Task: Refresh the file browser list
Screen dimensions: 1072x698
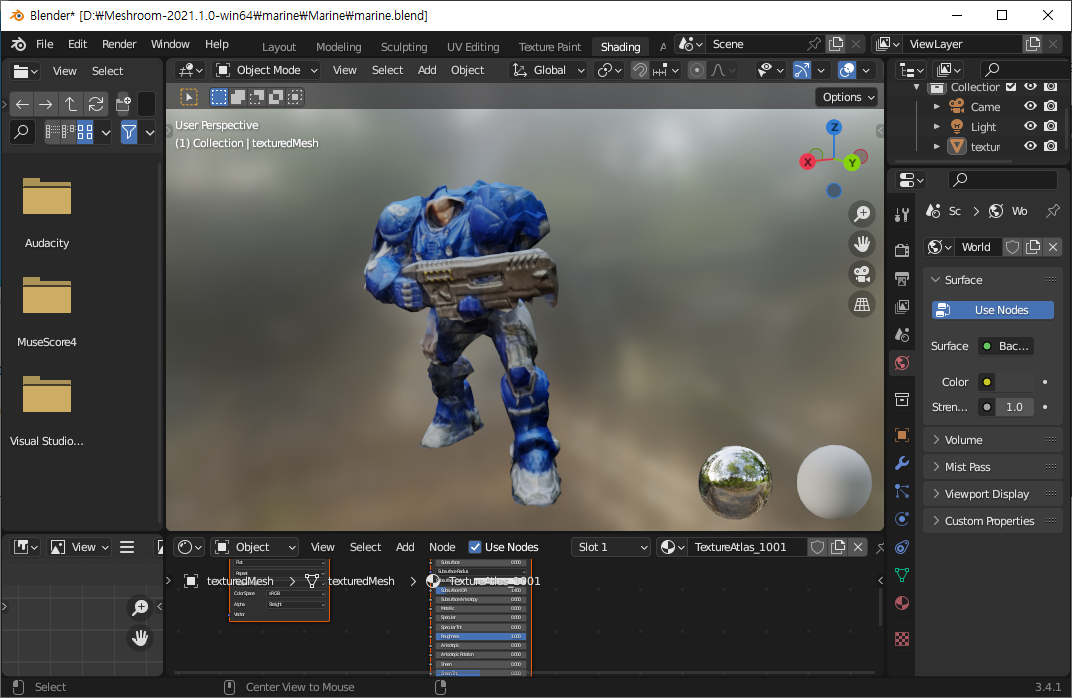Action: [96, 104]
